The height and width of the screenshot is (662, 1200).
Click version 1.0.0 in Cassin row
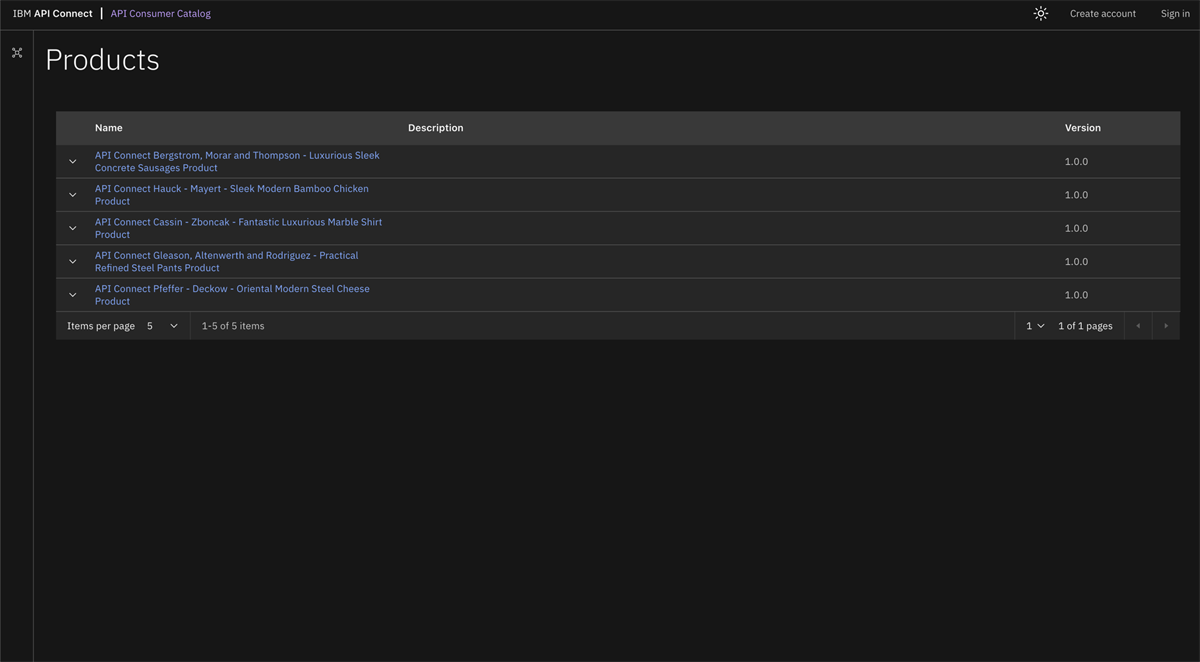click(x=1076, y=228)
